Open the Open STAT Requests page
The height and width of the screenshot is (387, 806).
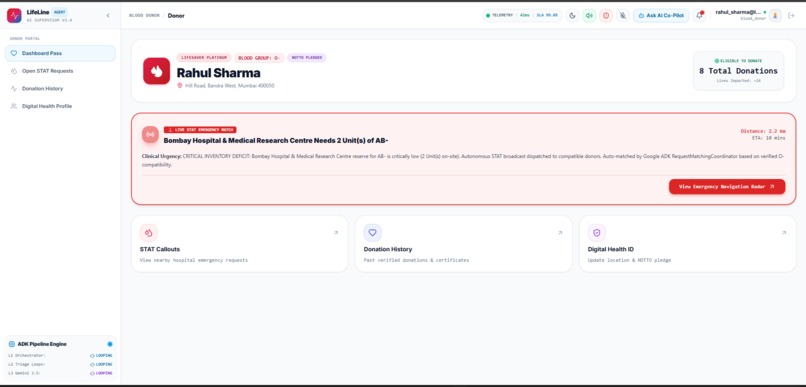tap(60, 71)
